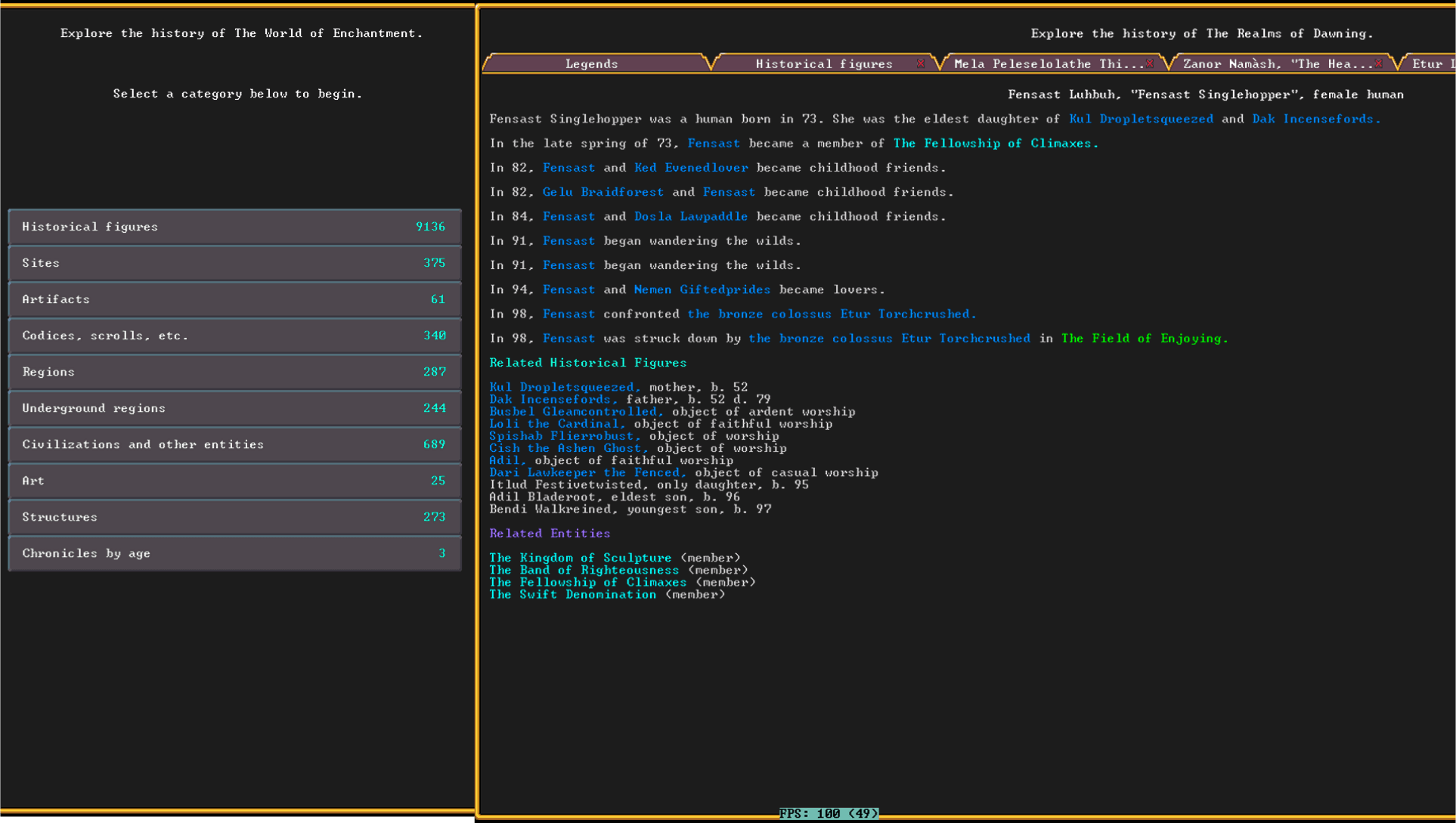
Task: Switch to the Legends tab
Action: point(592,64)
